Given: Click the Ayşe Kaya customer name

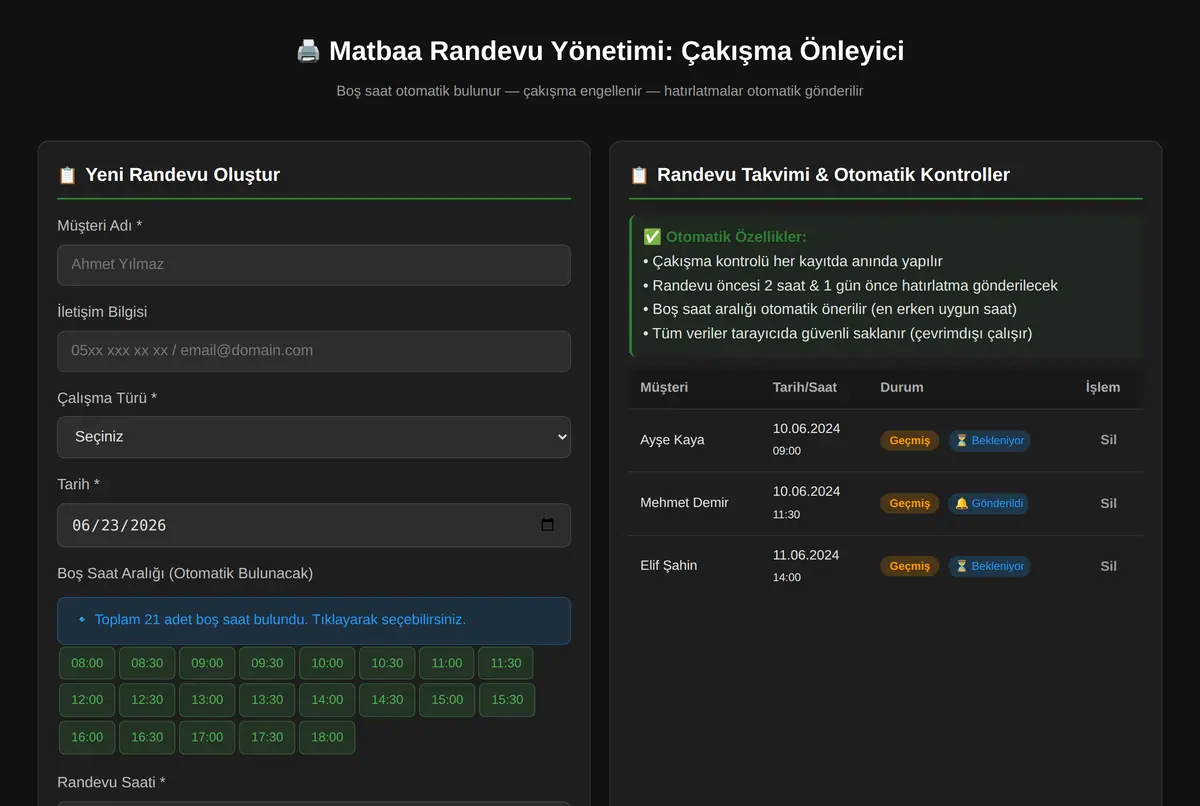Looking at the screenshot, I should [x=672, y=440].
